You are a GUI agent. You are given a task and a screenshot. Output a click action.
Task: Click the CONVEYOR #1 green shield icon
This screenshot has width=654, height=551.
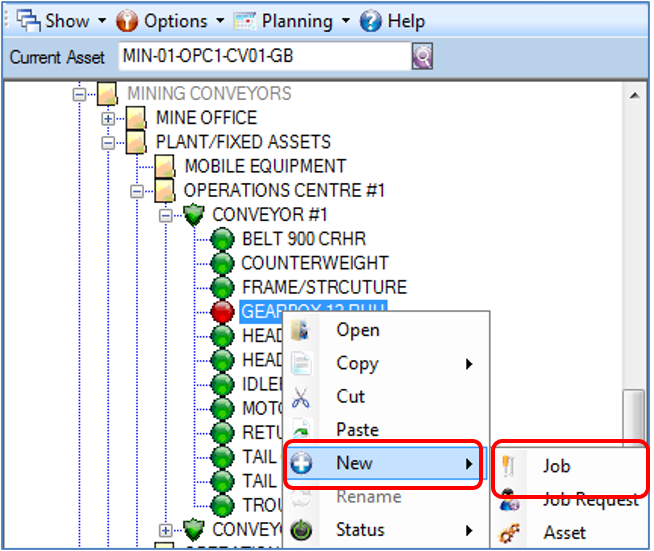[194, 215]
